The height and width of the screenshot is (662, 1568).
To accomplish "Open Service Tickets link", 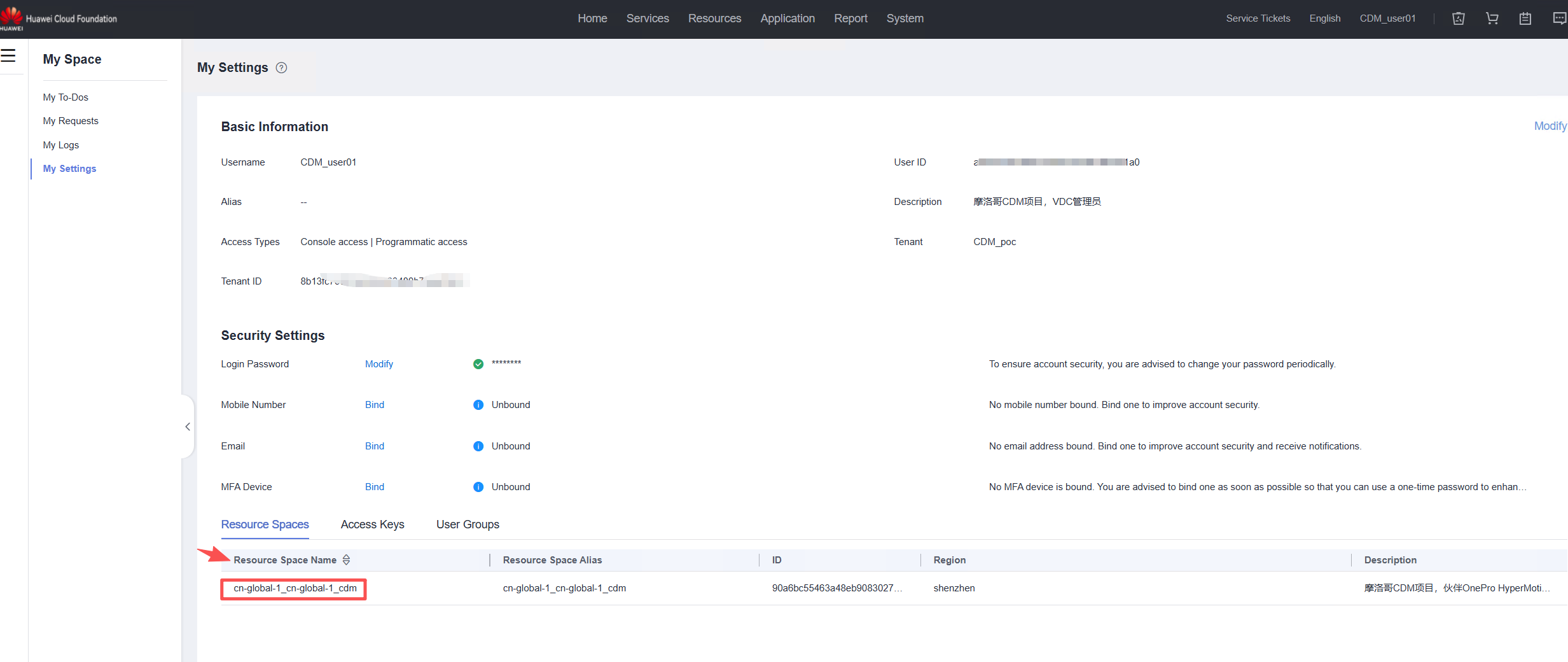I will (x=1258, y=18).
